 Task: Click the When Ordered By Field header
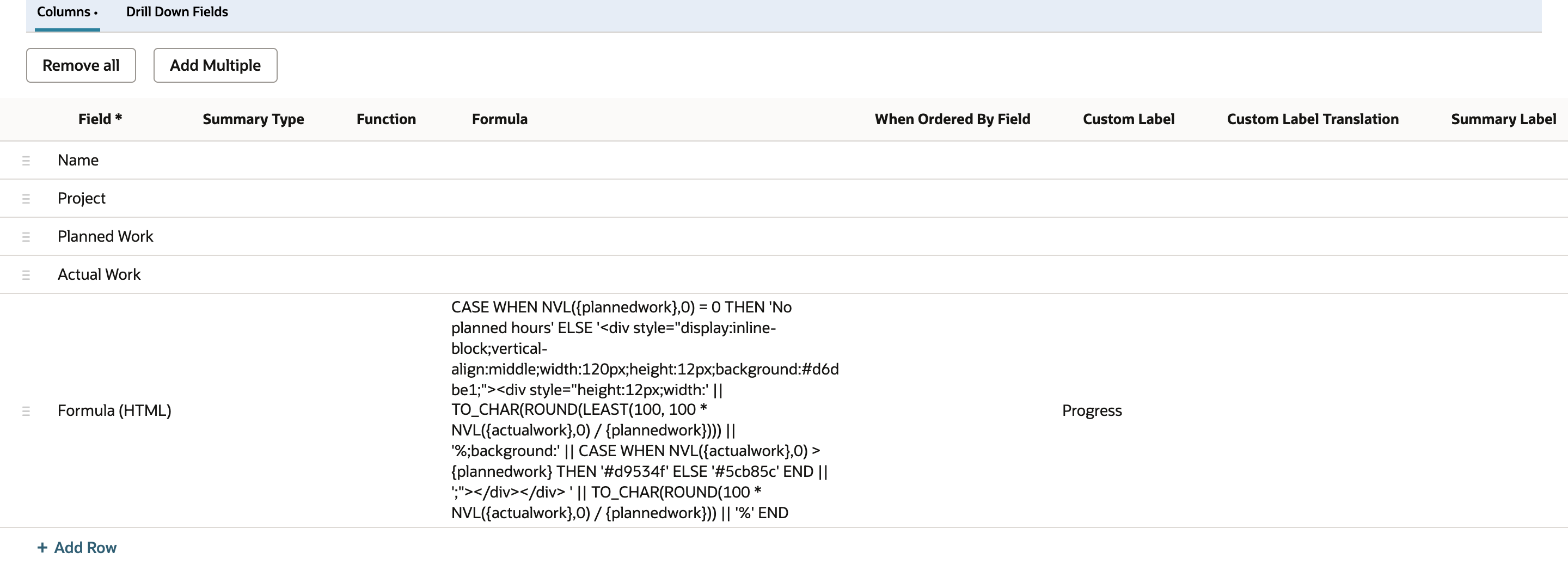pos(953,119)
